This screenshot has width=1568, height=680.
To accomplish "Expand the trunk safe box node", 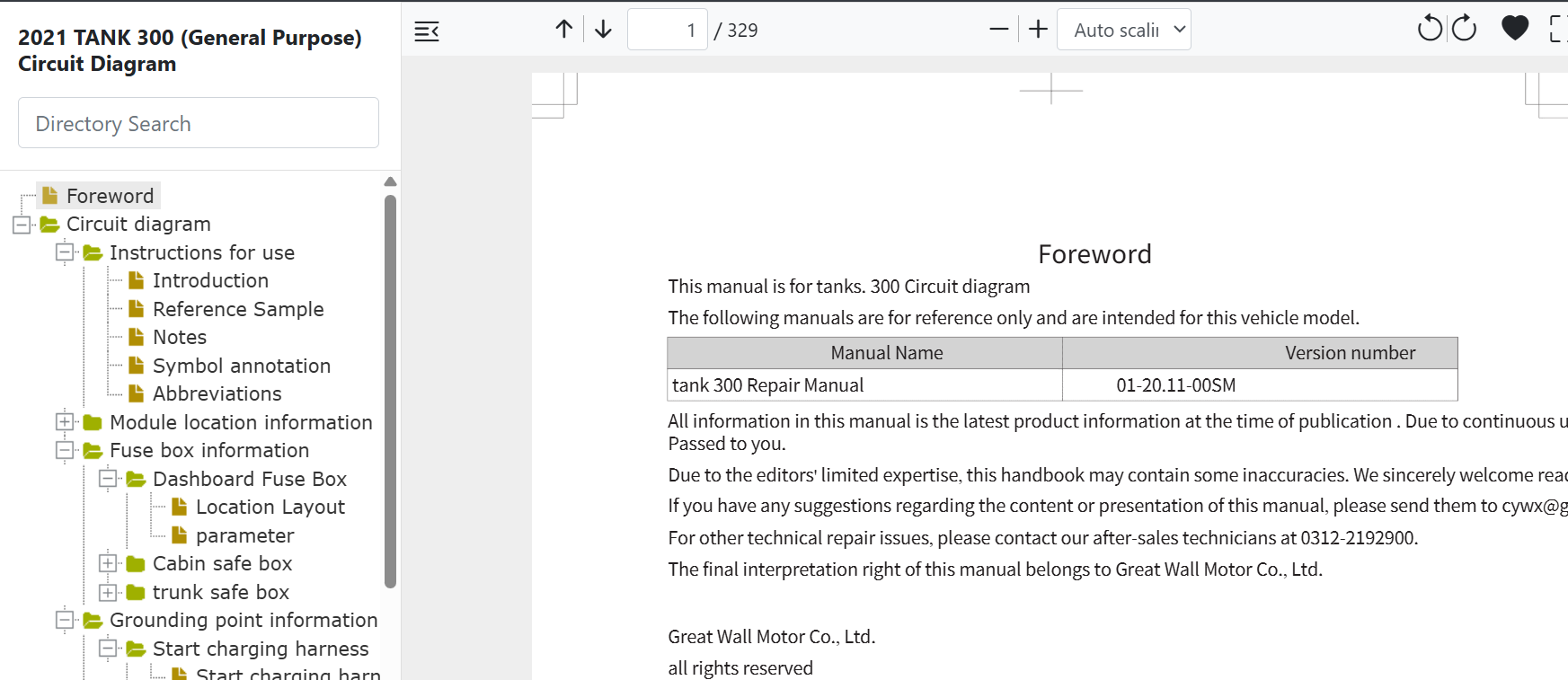I will tap(108, 592).
